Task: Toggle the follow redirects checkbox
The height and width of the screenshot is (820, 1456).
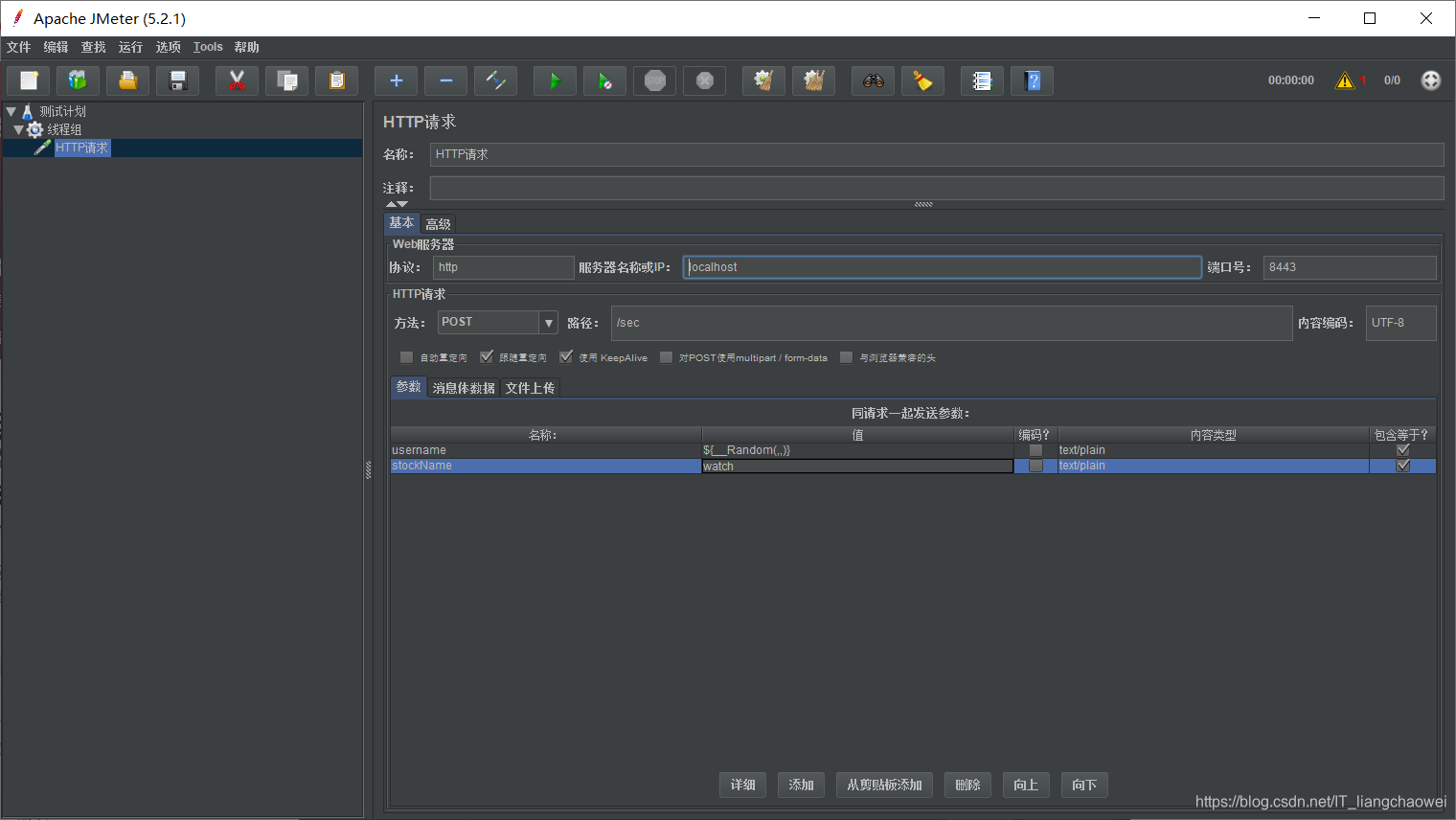Action: (x=487, y=357)
